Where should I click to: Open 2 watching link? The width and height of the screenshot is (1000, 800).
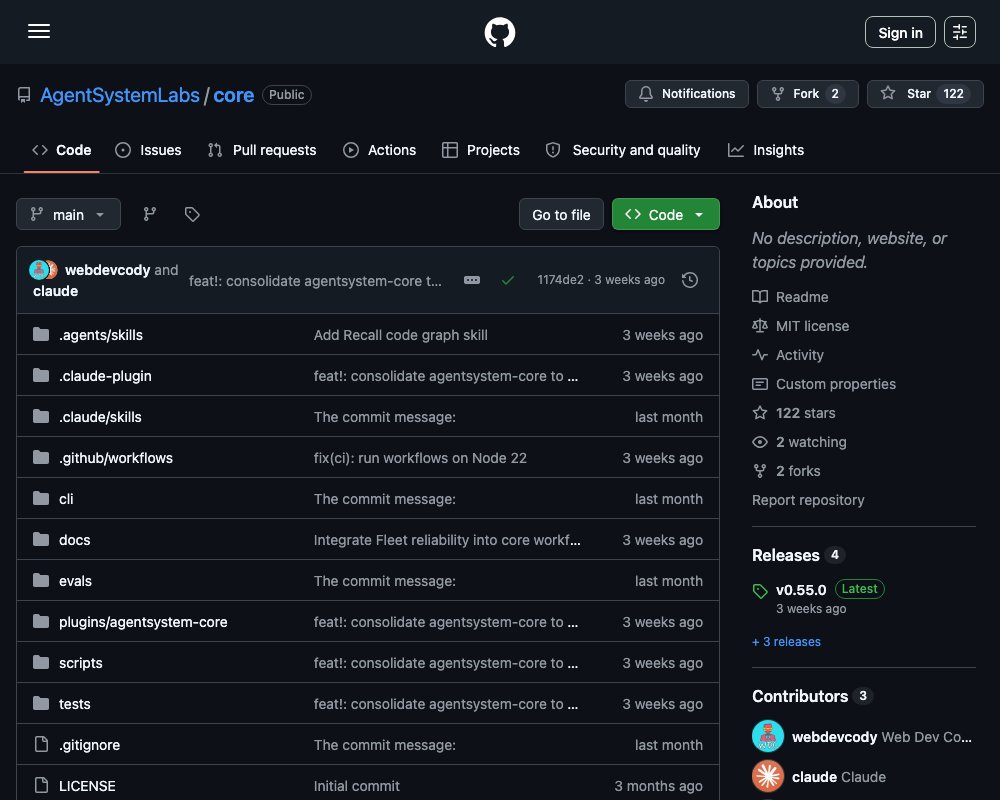[800, 442]
